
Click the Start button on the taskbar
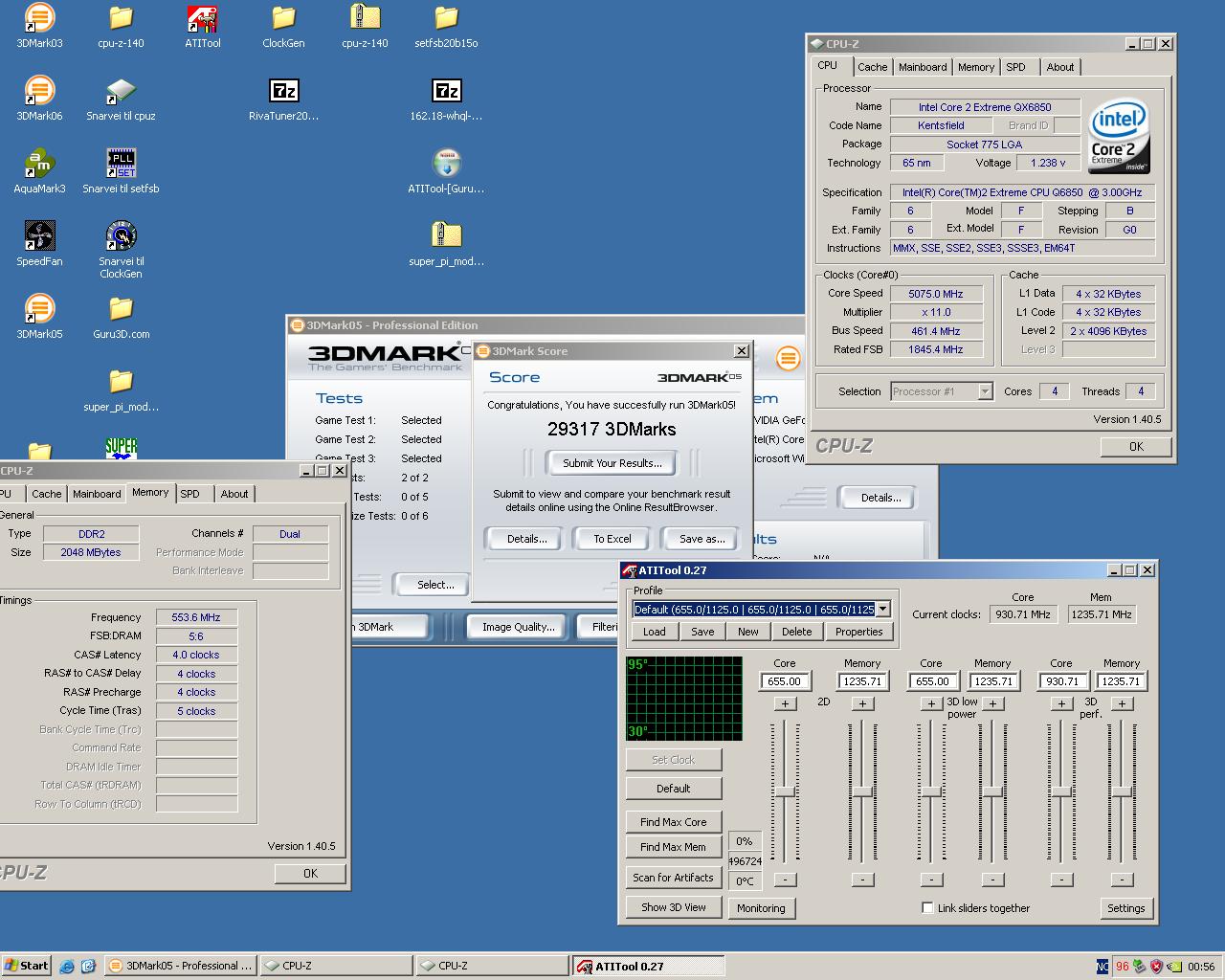click(26, 966)
